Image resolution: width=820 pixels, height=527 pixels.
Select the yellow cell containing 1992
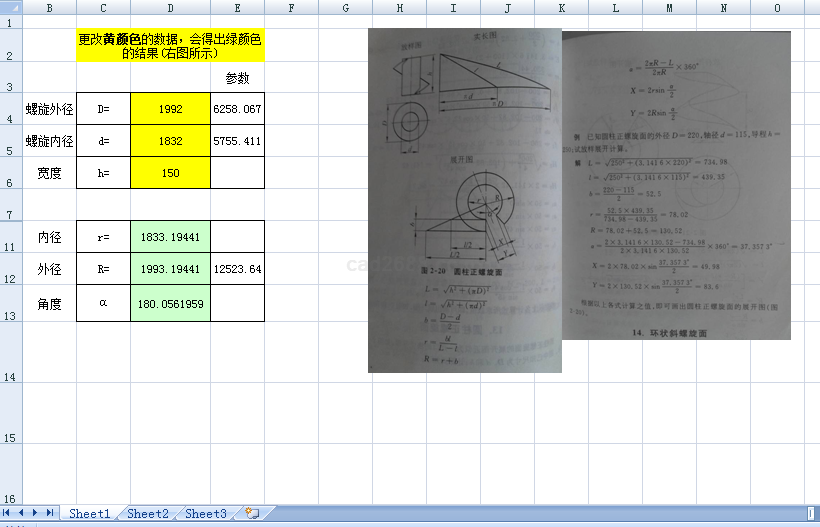pos(170,110)
